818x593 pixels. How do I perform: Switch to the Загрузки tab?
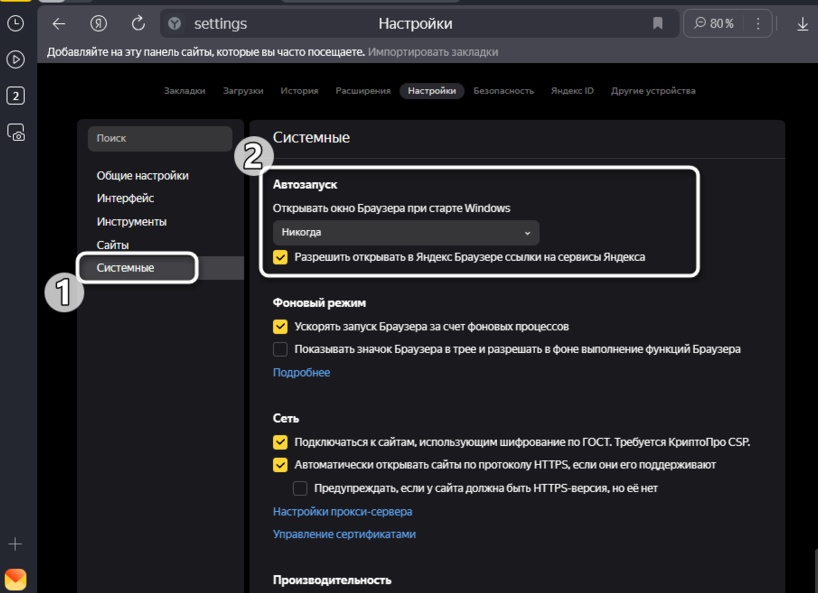pyautogui.click(x=243, y=91)
